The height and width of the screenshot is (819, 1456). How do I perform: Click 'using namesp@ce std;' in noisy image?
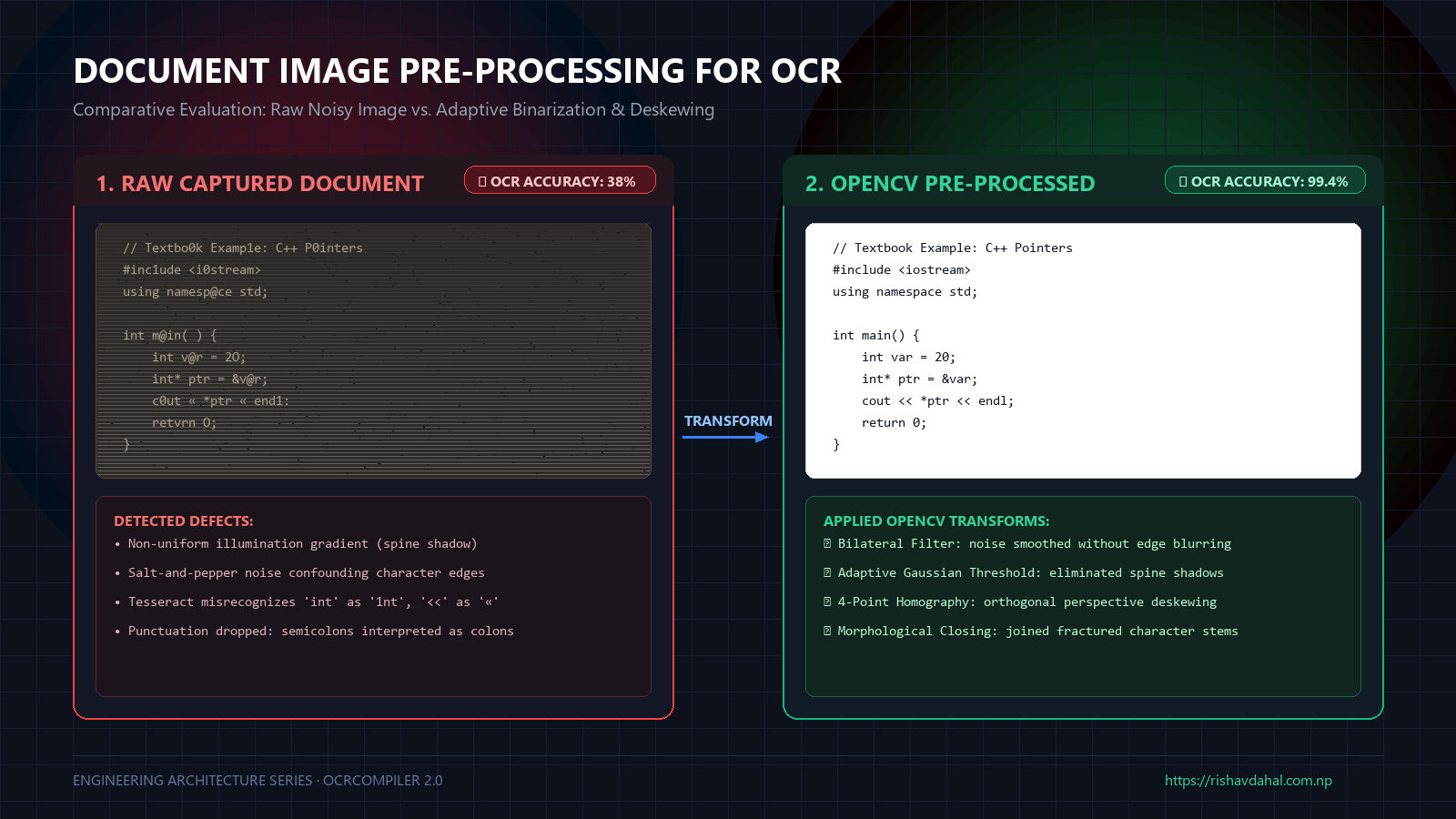point(196,291)
